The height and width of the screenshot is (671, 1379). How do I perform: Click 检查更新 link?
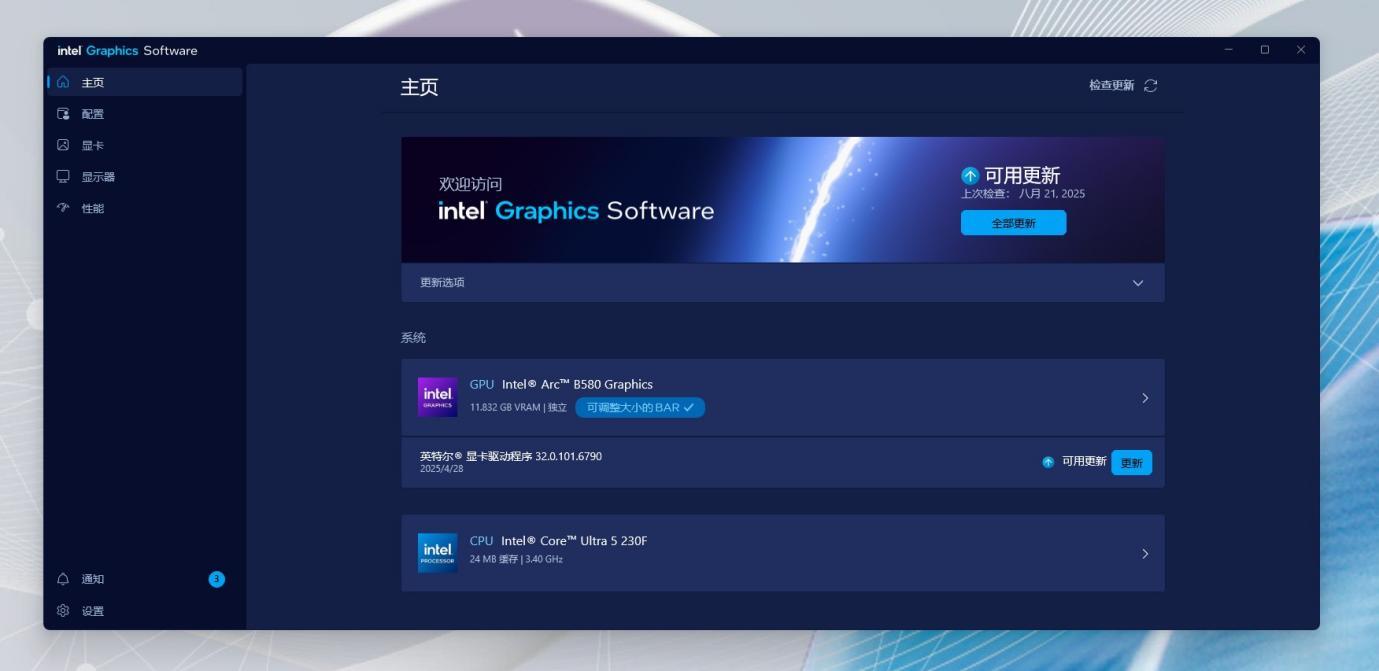1111,86
